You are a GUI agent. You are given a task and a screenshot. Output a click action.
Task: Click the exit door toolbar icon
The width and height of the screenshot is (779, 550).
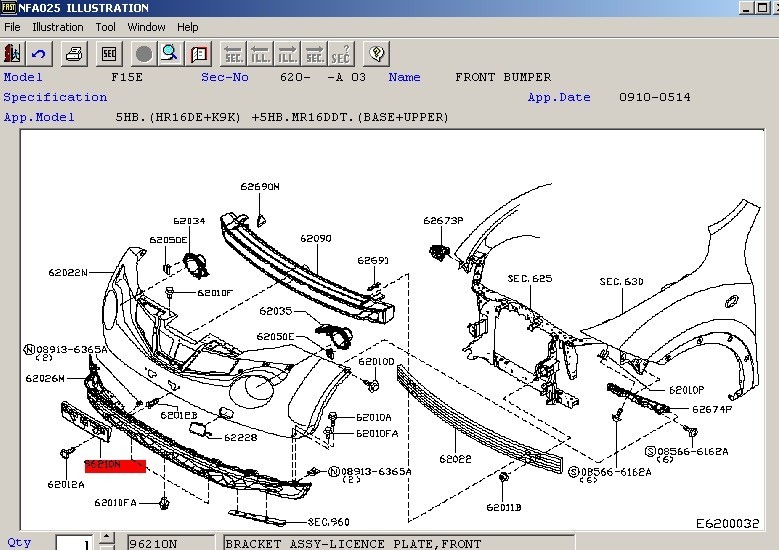click(x=13, y=53)
